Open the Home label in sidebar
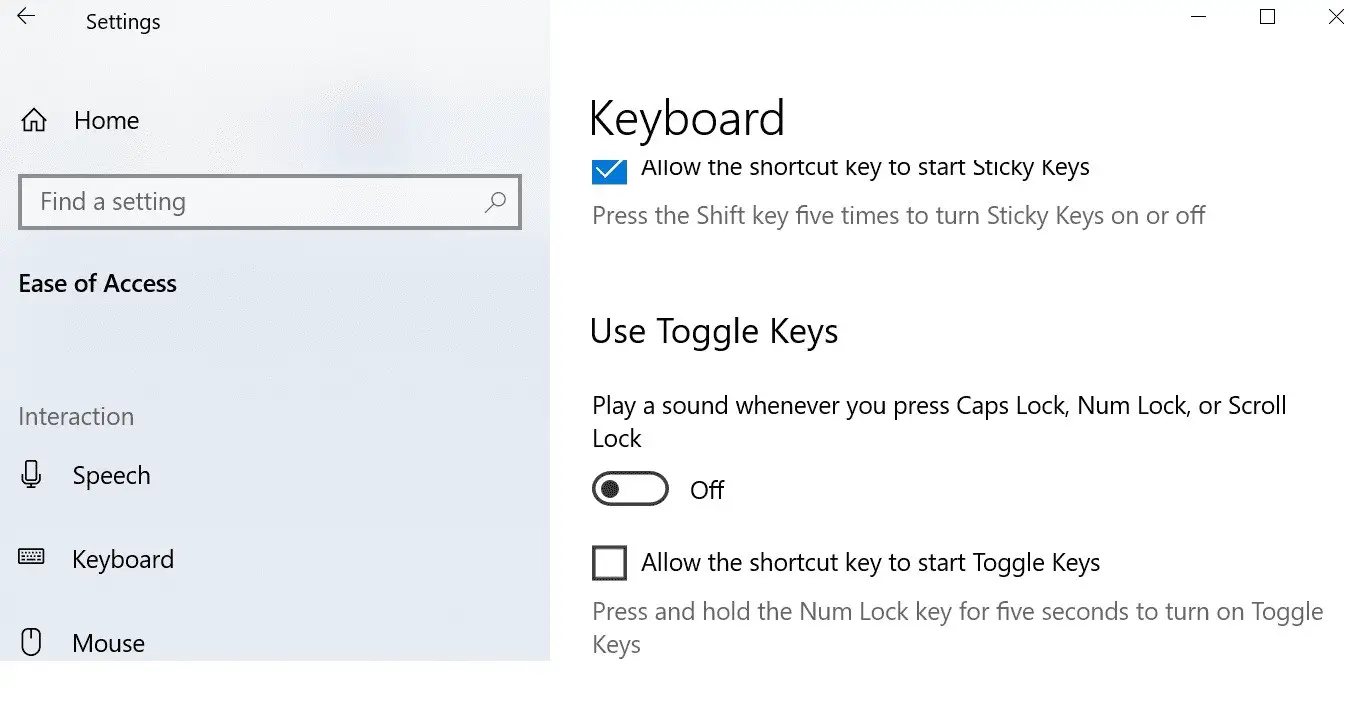1349x709 pixels. [x=106, y=121]
